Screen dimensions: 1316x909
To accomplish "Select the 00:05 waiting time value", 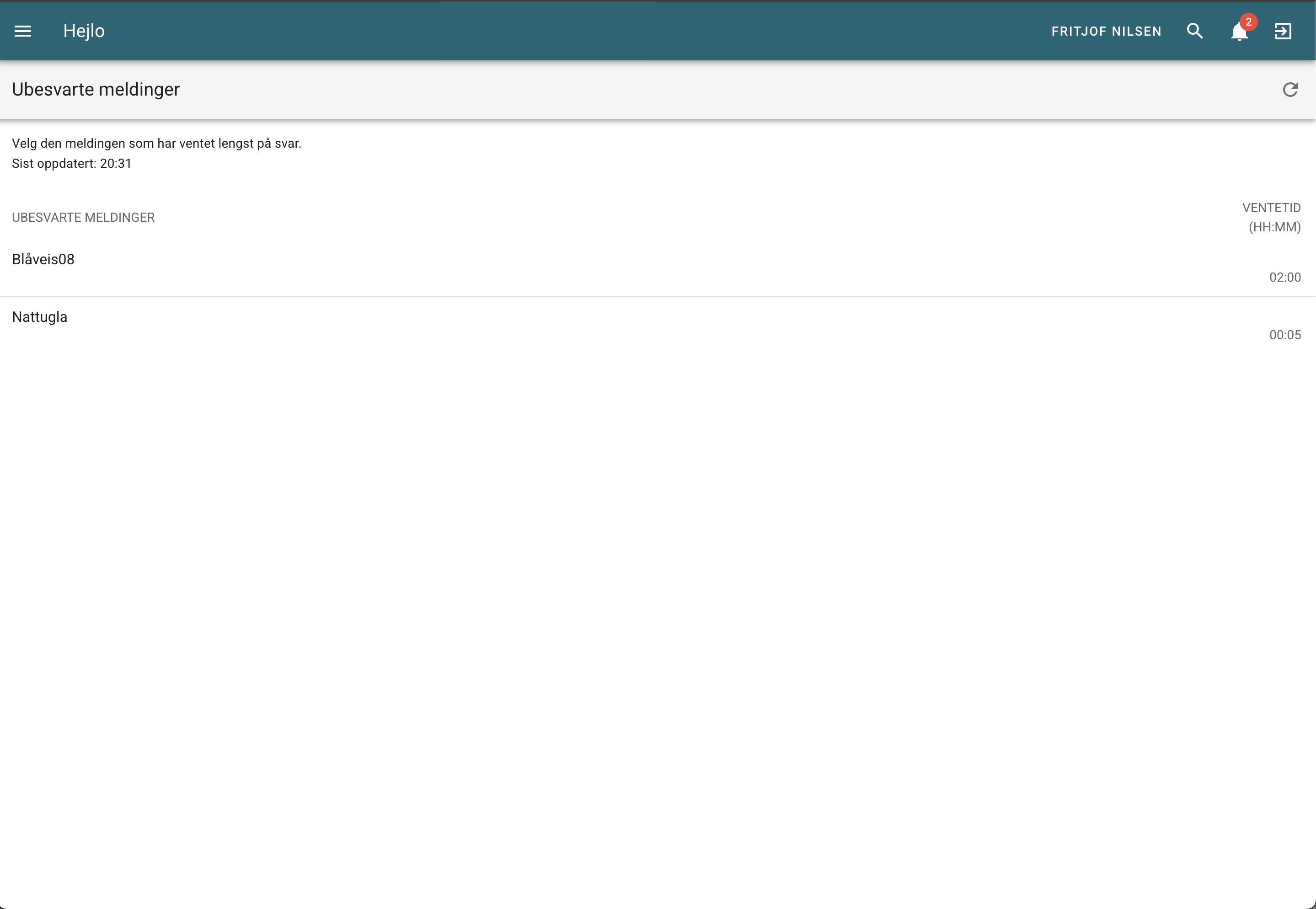I will [1285, 335].
